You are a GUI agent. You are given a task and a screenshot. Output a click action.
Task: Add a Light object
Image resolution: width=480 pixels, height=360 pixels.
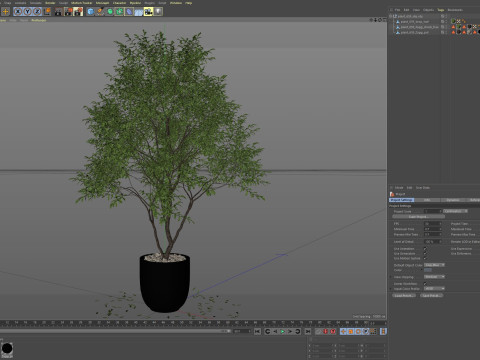coord(158,12)
